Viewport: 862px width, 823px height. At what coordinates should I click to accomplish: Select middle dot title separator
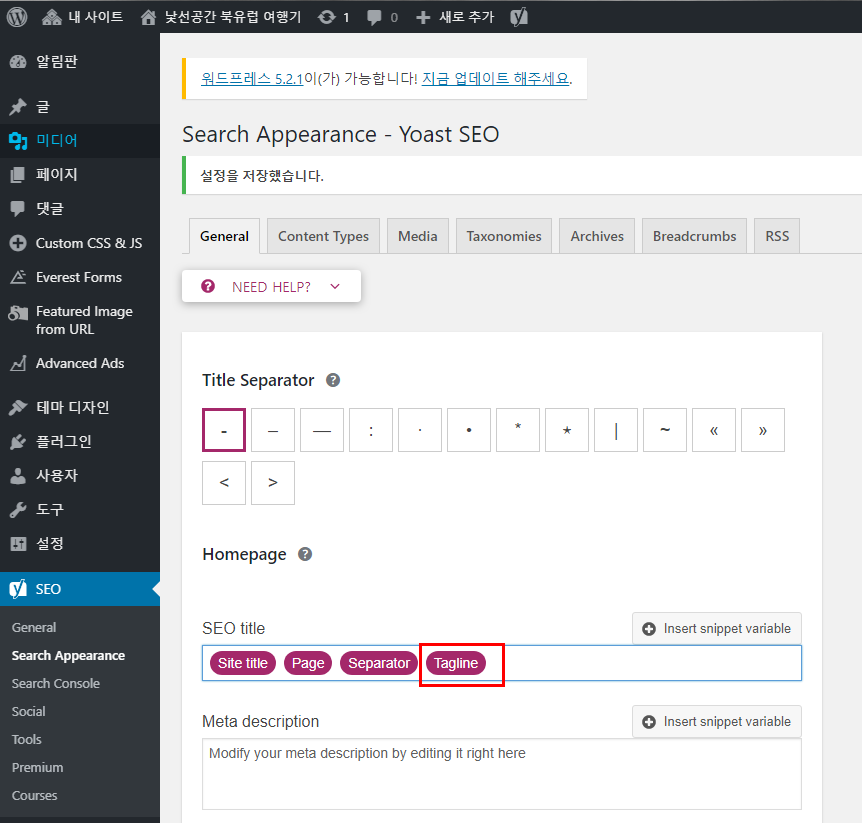tap(420, 430)
